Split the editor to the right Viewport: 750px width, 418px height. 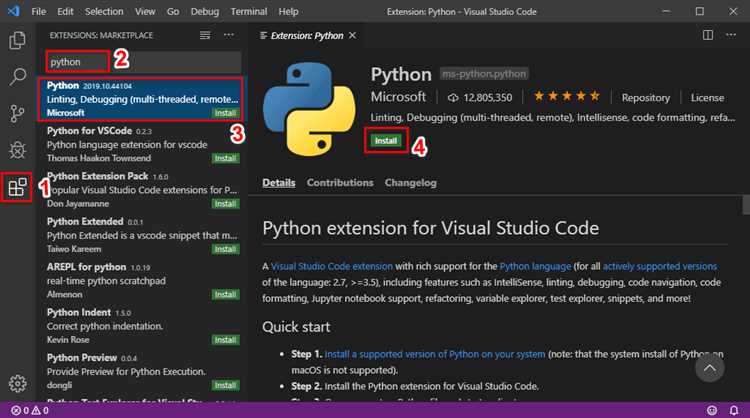708,35
